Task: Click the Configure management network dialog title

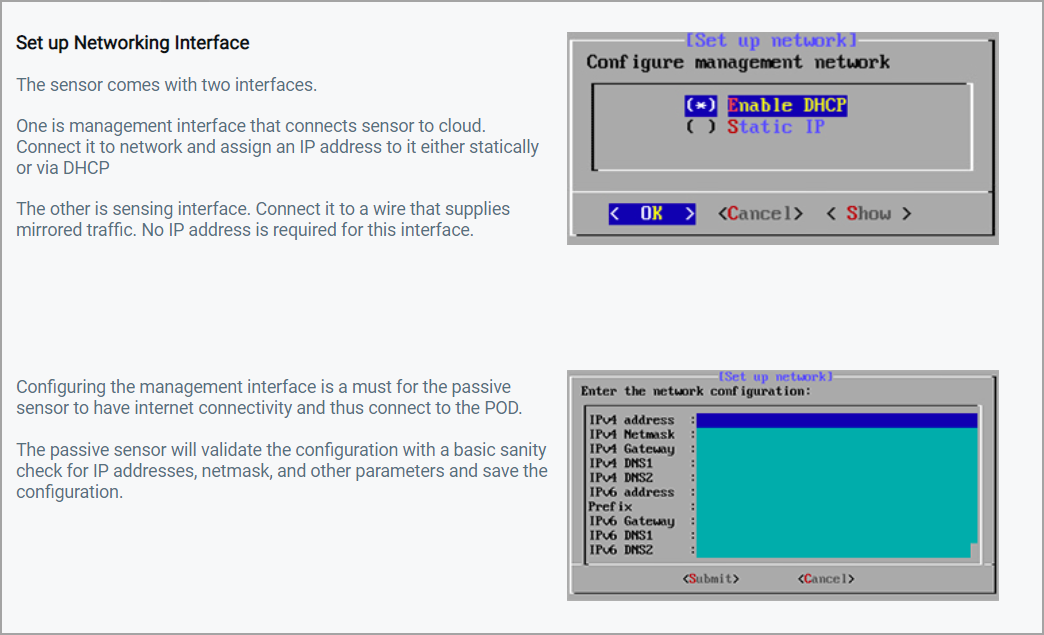Action: [x=737, y=62]
